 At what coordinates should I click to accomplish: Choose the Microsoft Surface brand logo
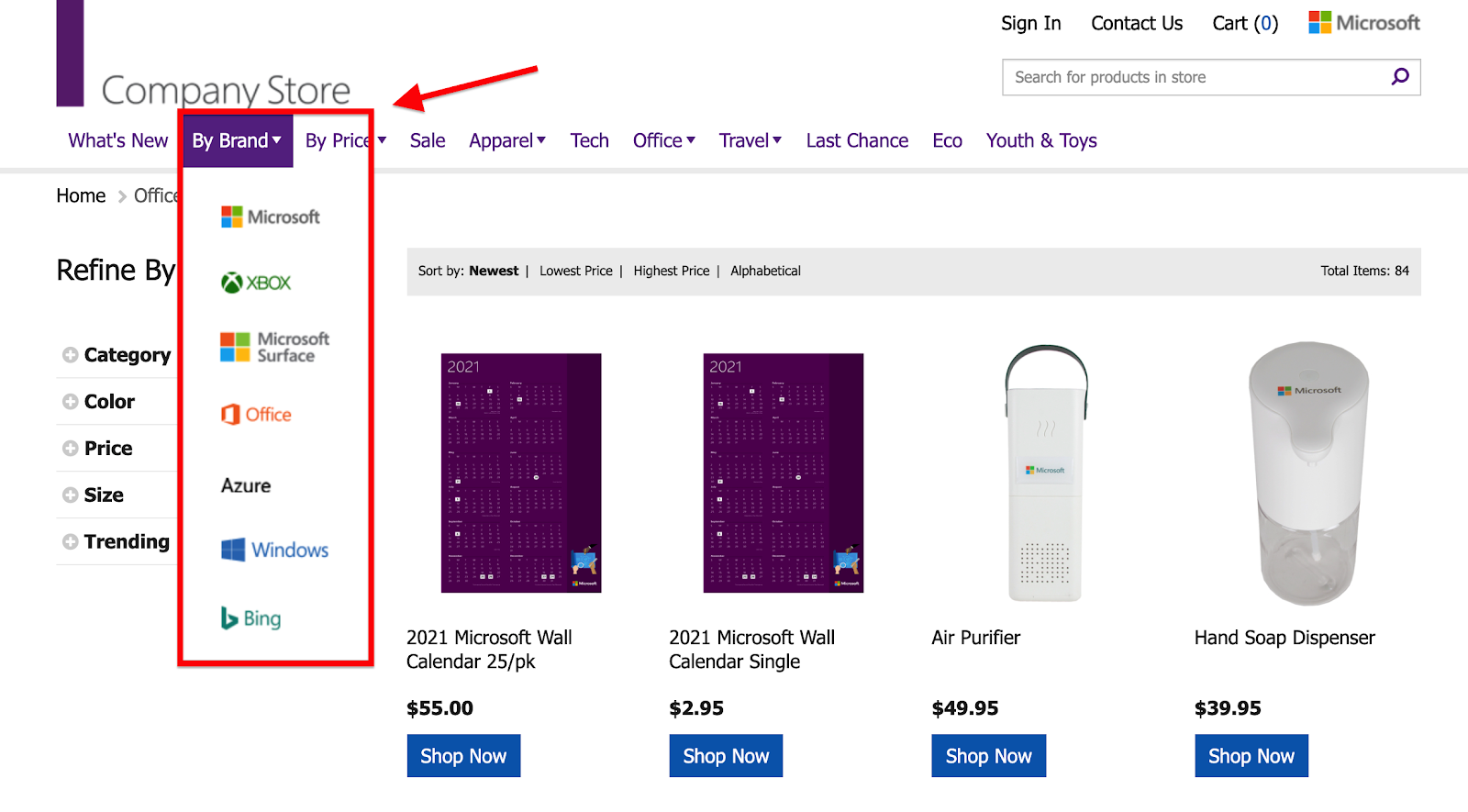click(x=274, y=347)
